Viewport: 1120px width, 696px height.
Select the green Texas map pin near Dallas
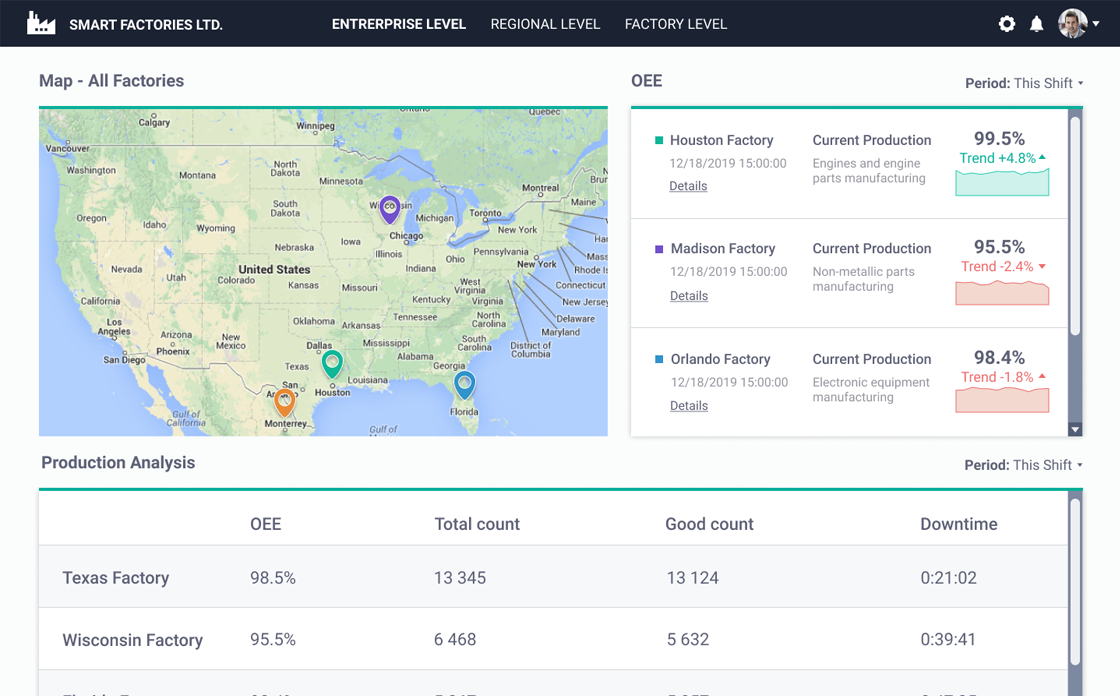pos(332,363)
